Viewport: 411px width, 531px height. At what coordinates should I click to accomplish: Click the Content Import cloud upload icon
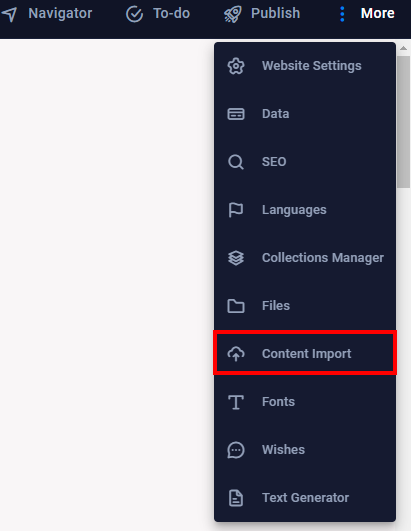tap(236, 354)
